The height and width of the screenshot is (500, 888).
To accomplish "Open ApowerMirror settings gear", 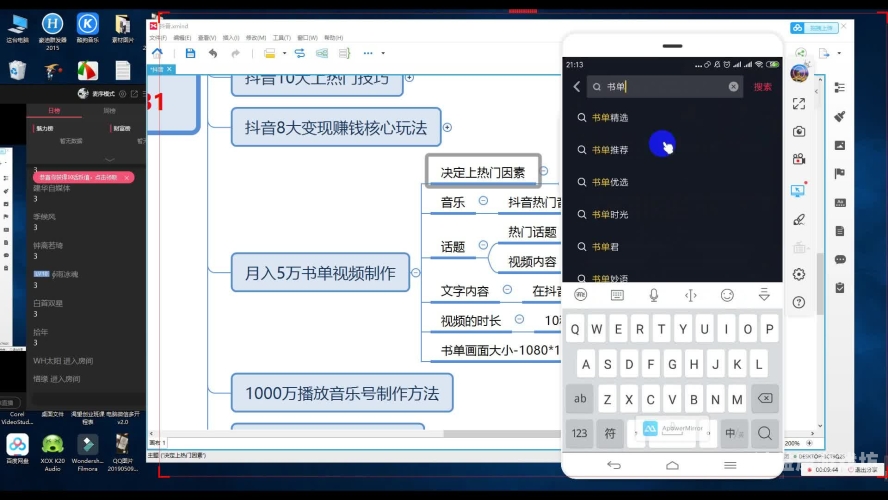I will click(x=799, y=274).
